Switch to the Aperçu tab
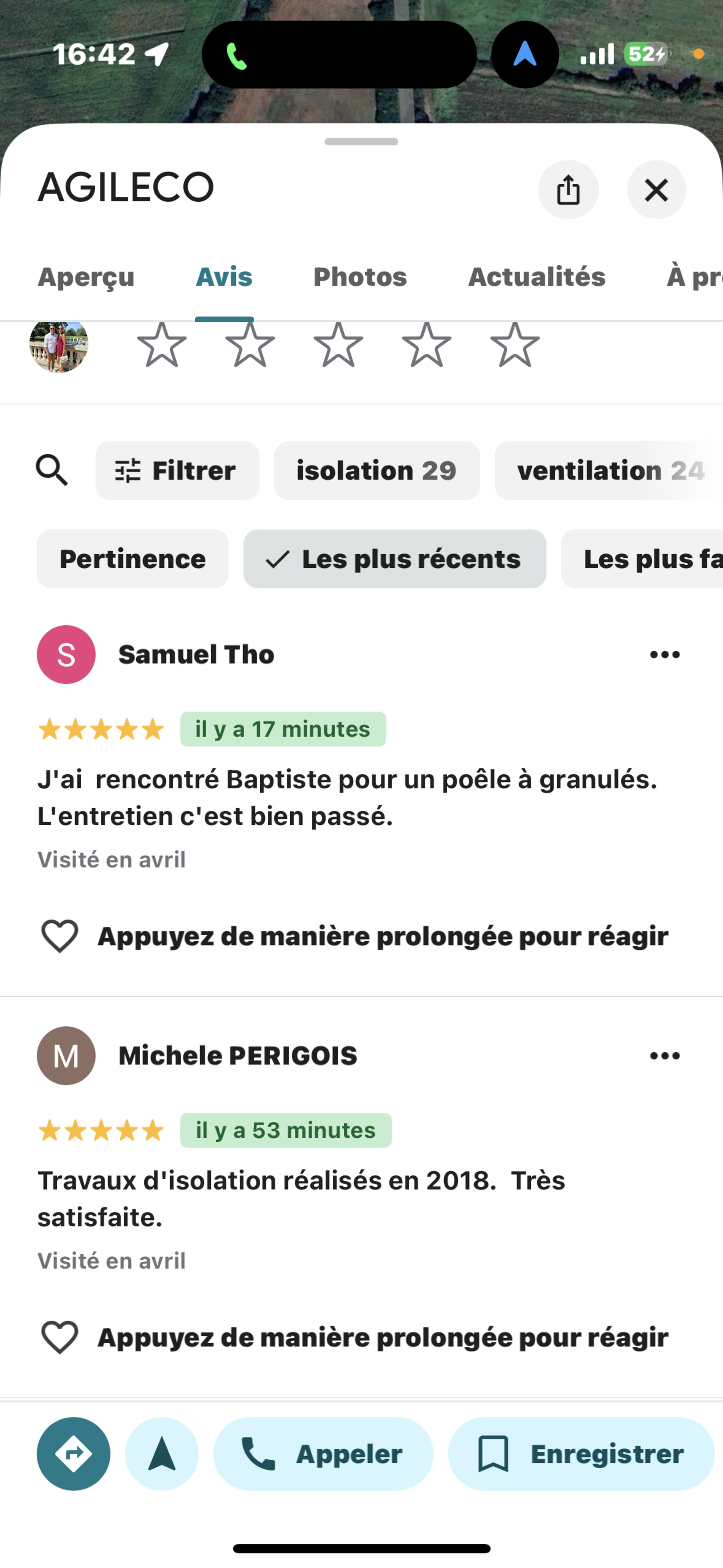Image resolution: width=723 pixels, height=1568 pixels. (86, 277)
